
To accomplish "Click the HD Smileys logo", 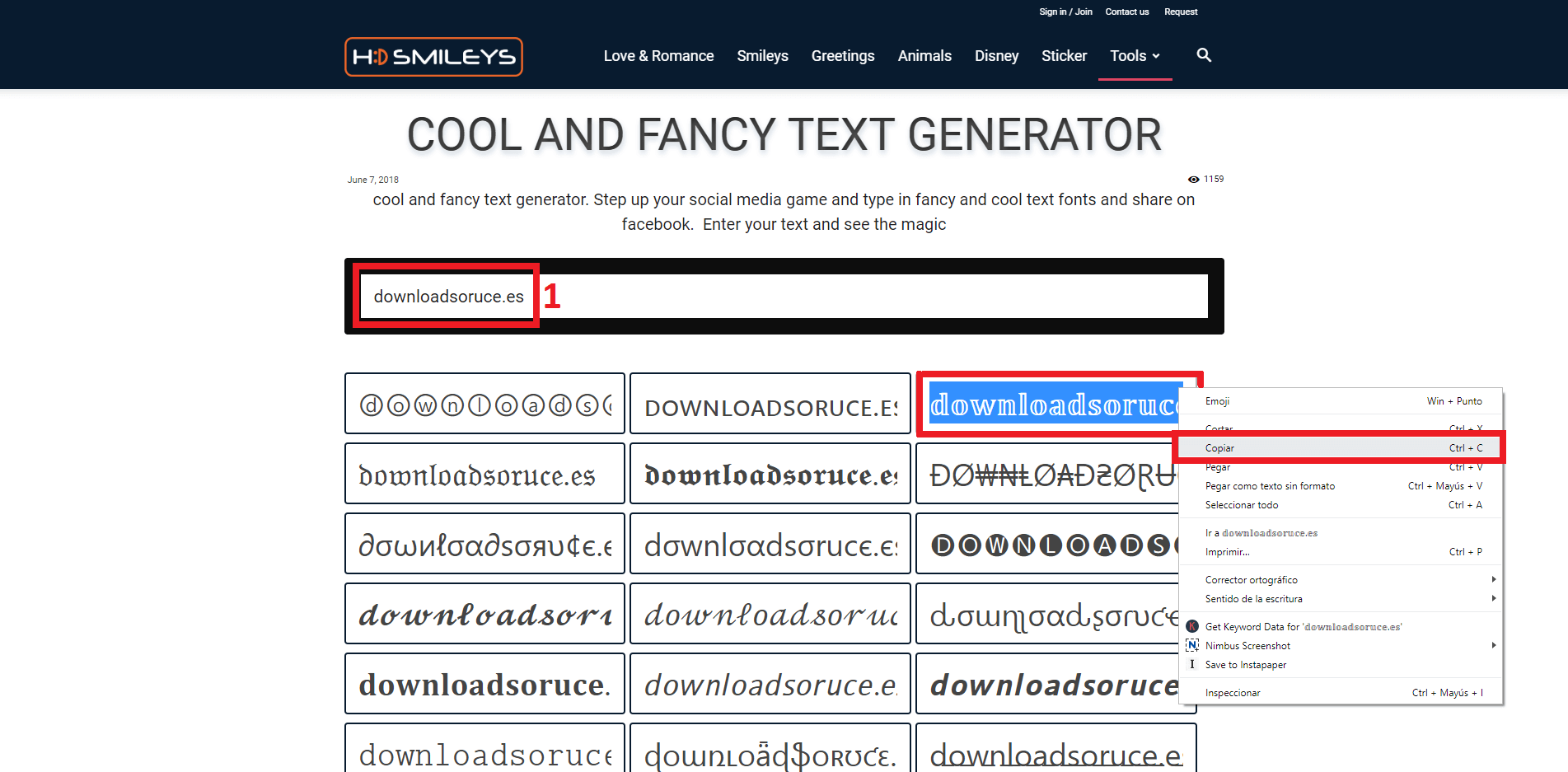I will coord(433,57).
